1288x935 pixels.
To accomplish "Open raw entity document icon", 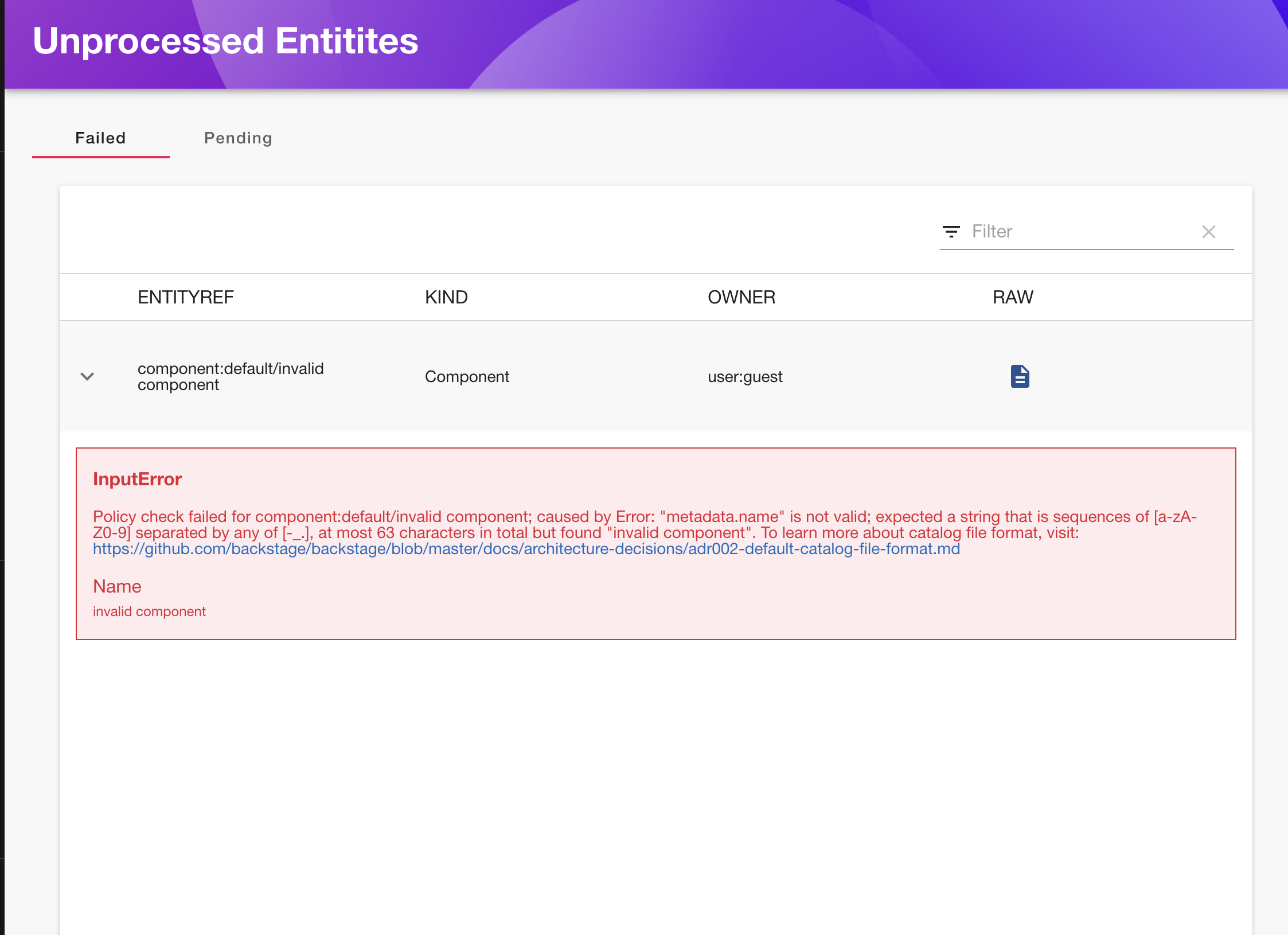I will (1020, 376).
